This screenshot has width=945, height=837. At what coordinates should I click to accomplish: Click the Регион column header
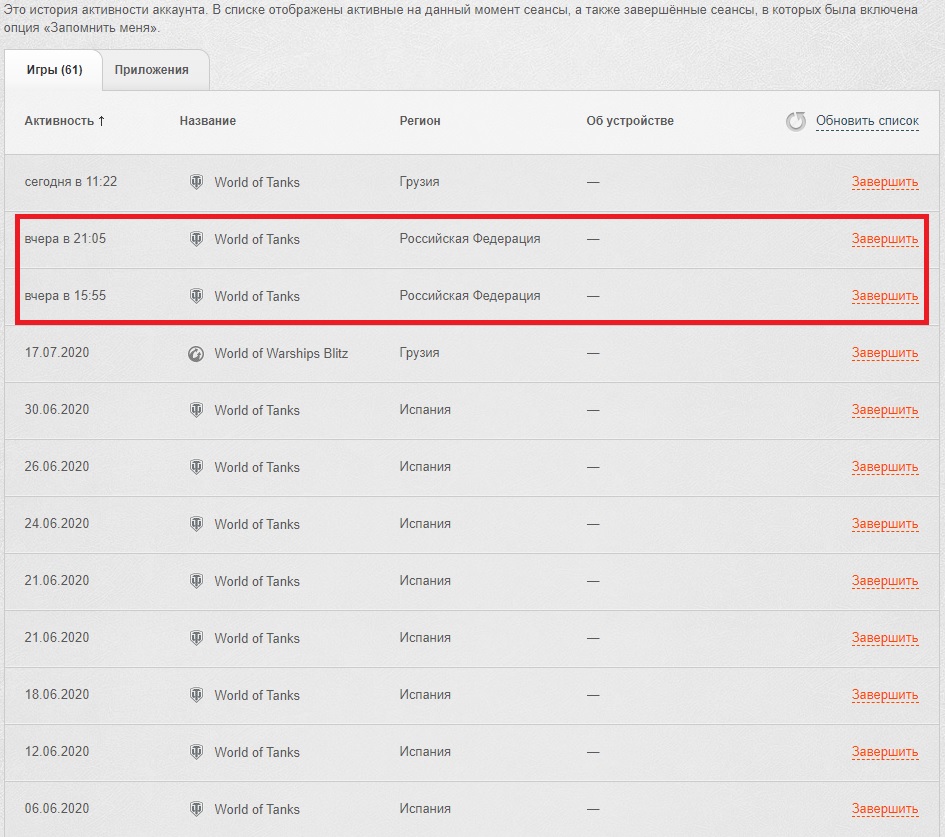click(x=419, y=121)
